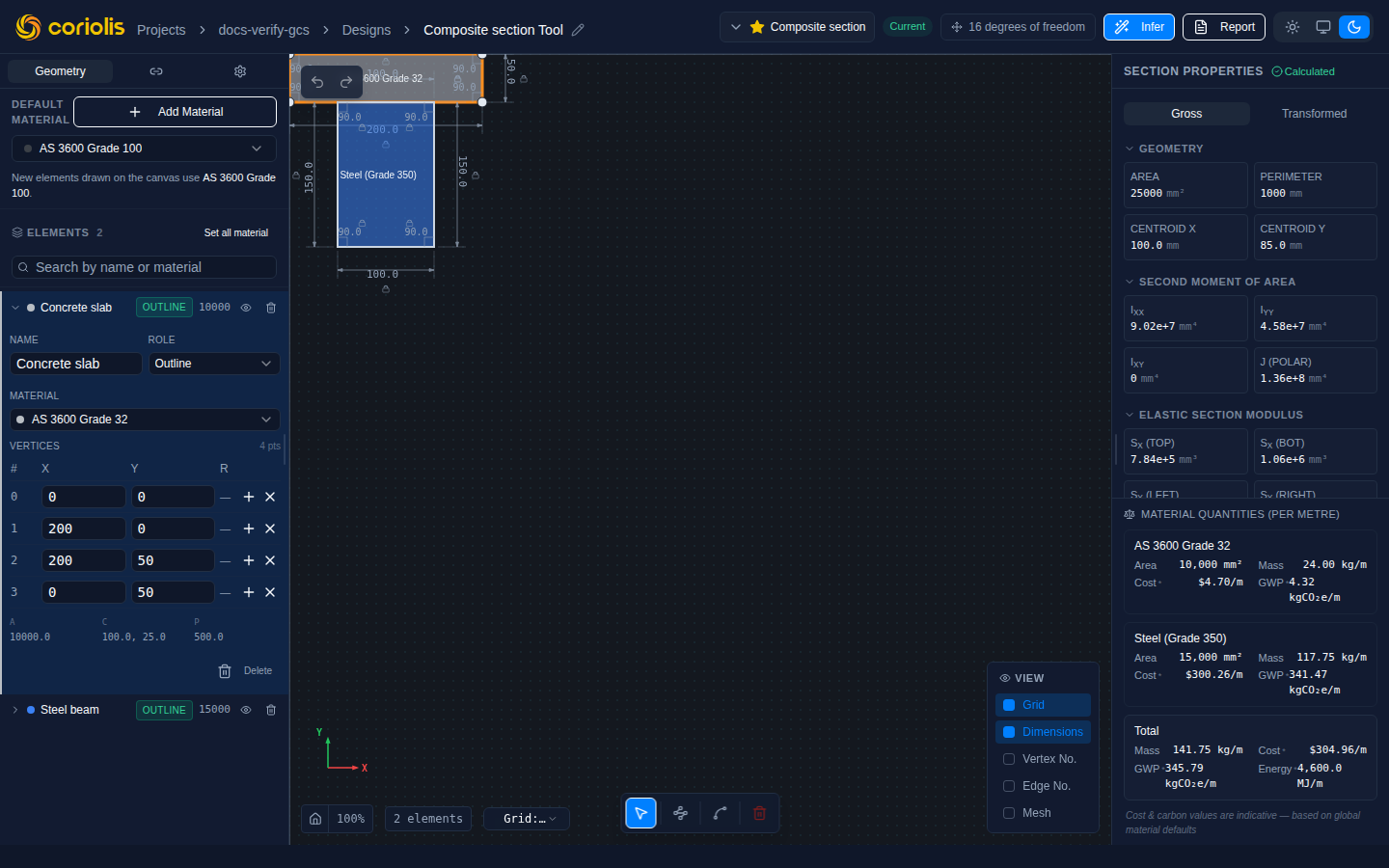Undo the last canvas action
The image size is (1389, 868).
pos(317,82)
